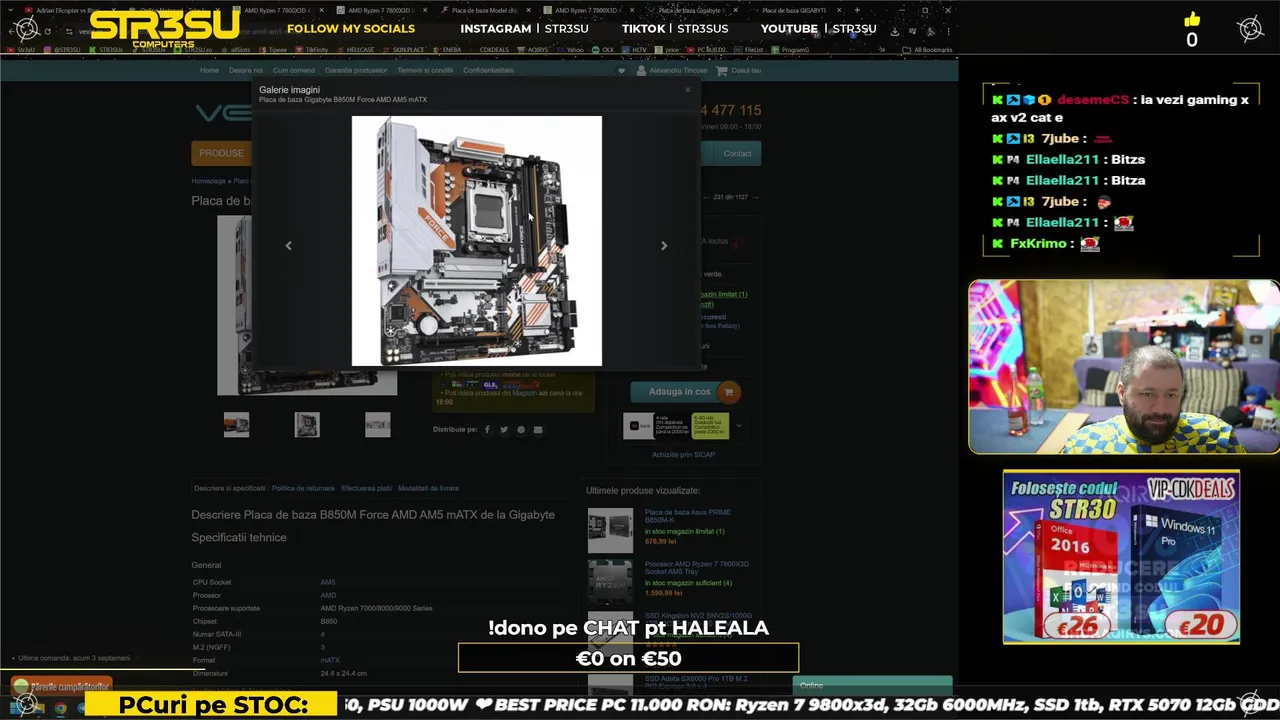This screenshot has width=1280, height=720.
Task: Switch to Descriere si specificatii tab
Action: coord(229,488)
